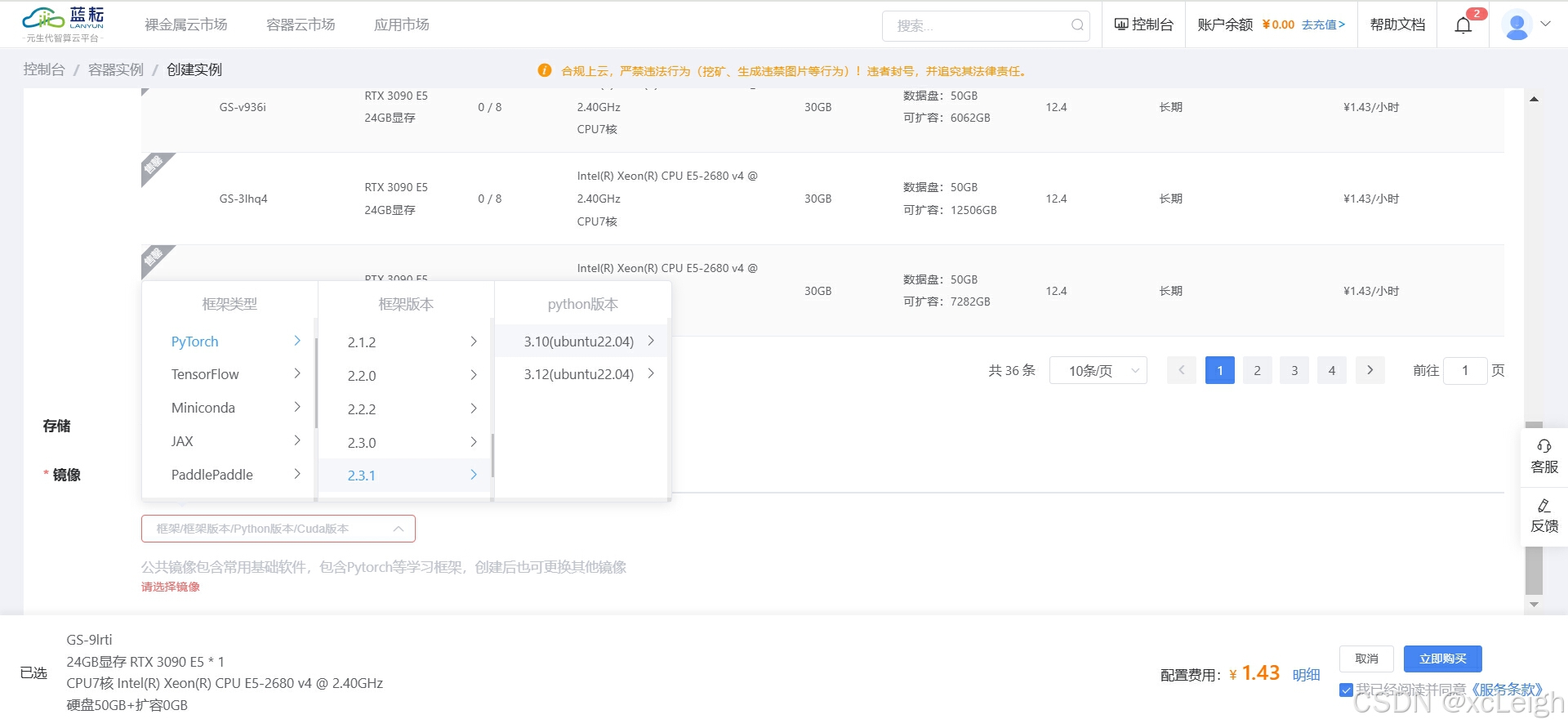Expand arrow next to 3.12(ubuntu22.04)

(651, 373)
